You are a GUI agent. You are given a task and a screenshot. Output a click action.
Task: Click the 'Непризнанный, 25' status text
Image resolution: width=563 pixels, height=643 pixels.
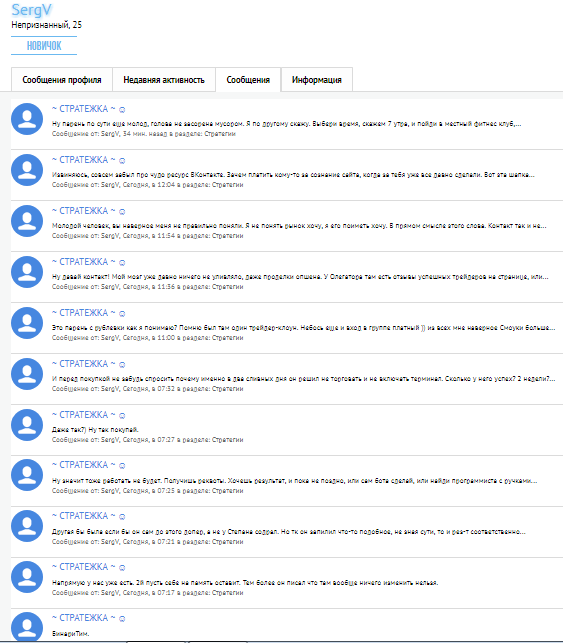point(46,25)
